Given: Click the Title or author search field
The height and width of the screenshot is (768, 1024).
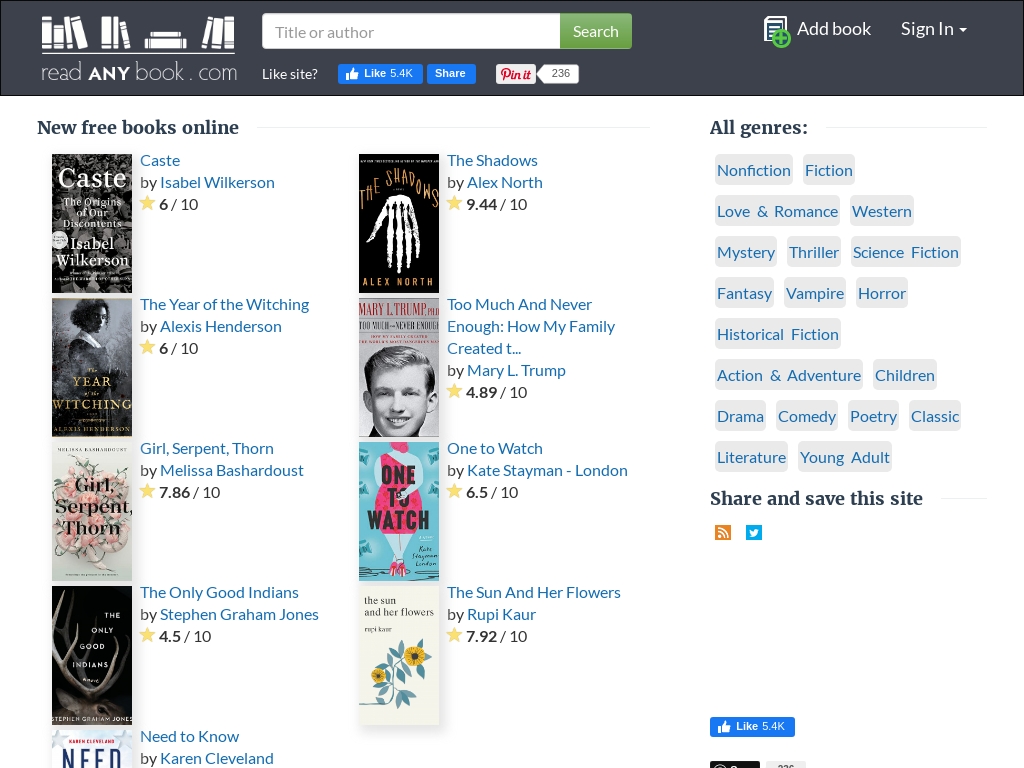Looking at the screenshot, I should pyautogui.click(x=411, y=31).
